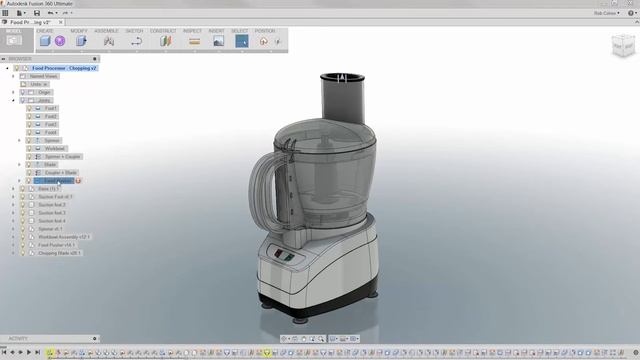The width and height of the screenshot is (640, 360).
Task: Open the Viewports layout icon
Action: [354, 339]
